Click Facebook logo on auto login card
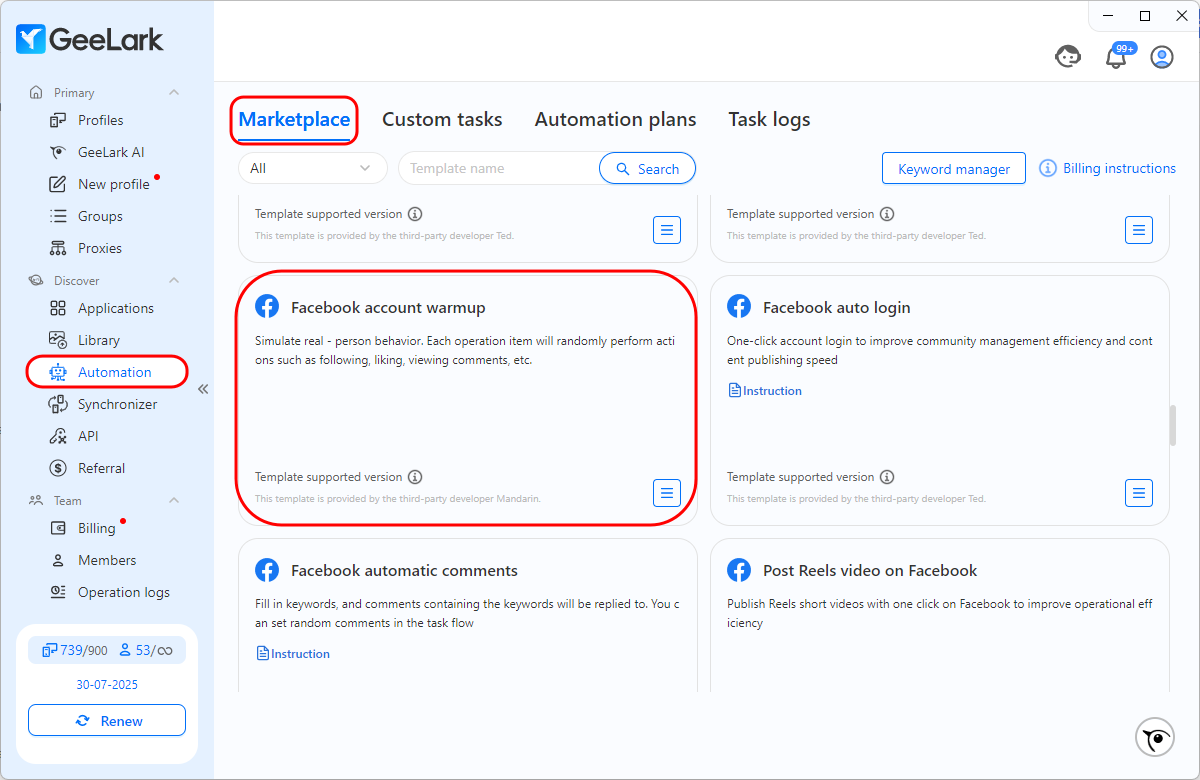 (739, 307)
